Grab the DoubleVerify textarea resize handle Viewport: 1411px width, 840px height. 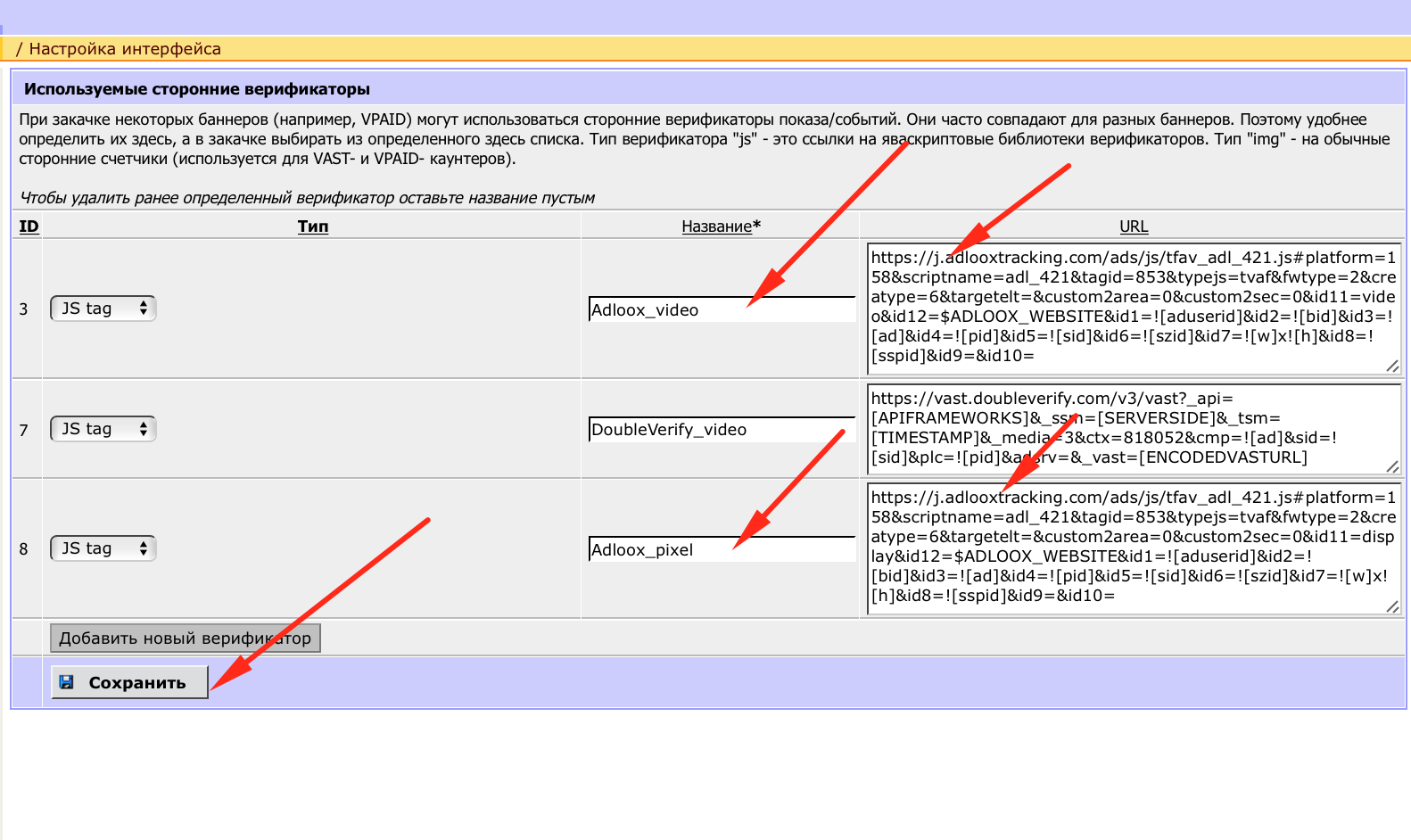1392,465
